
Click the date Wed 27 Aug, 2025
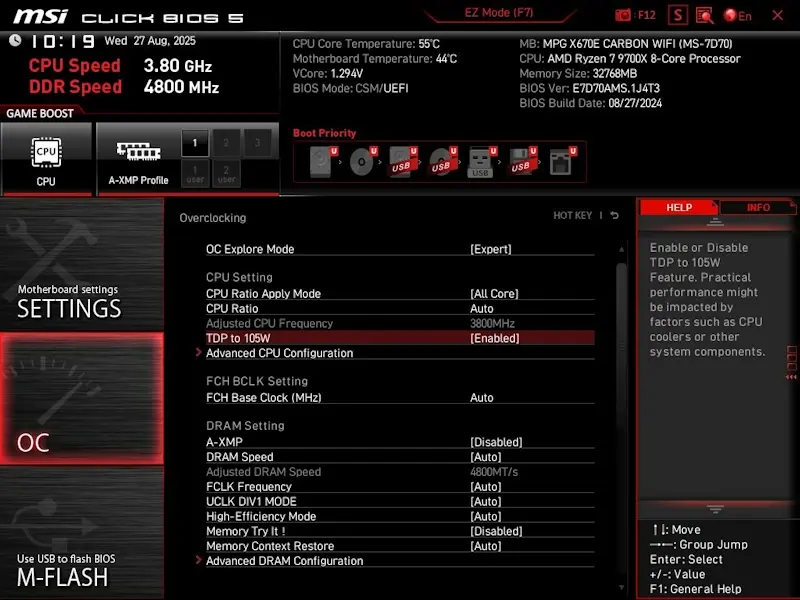pyautogui.click(x=150, y=41)
